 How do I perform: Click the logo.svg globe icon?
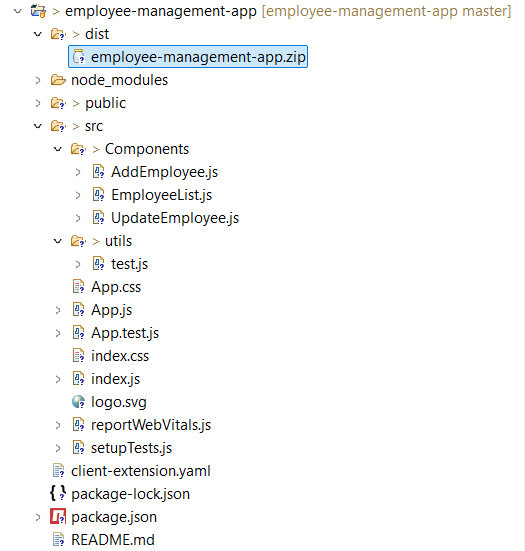(78, 402)
